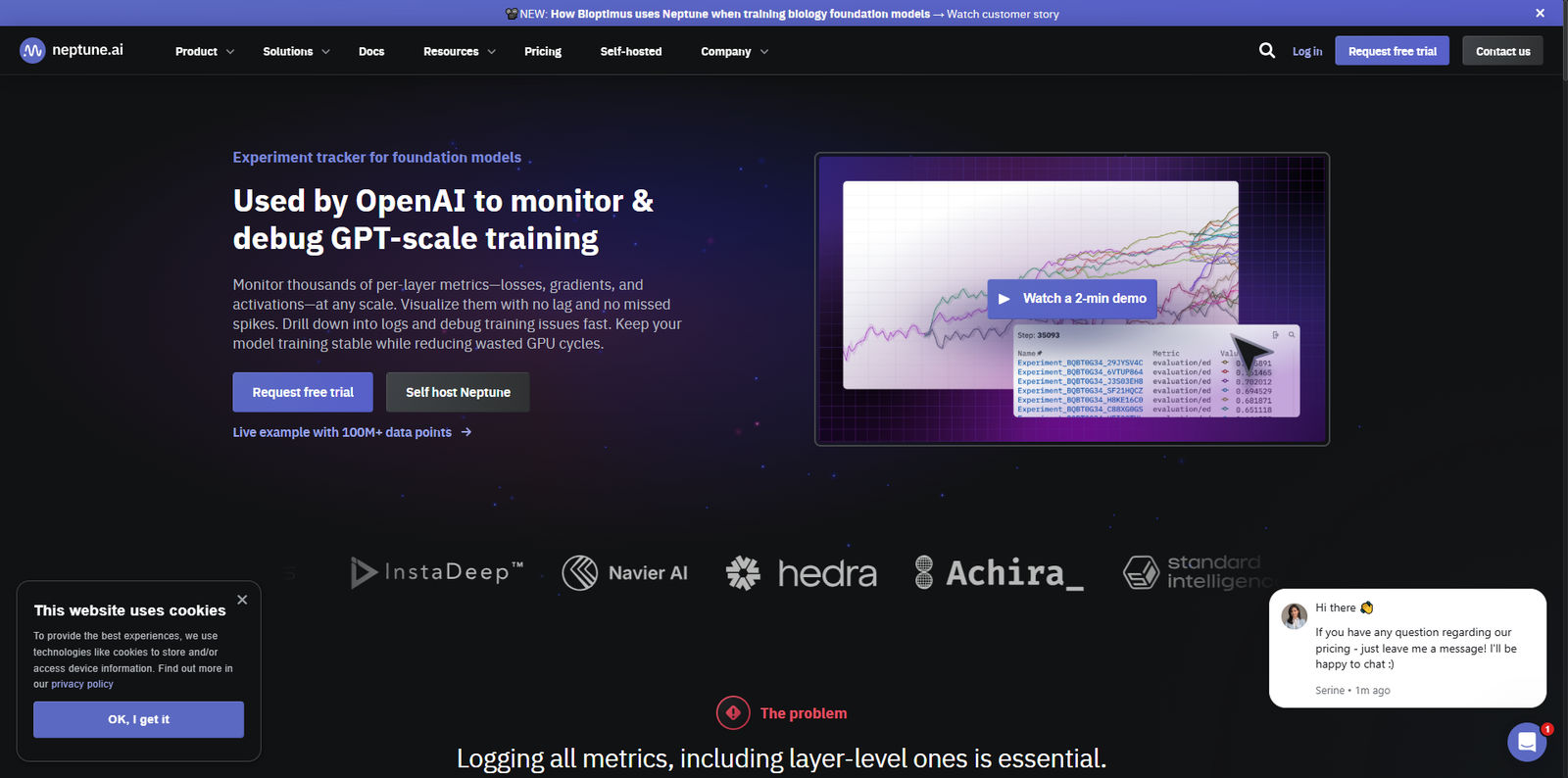Click the Navier AI logo

(x=625, y=572)
